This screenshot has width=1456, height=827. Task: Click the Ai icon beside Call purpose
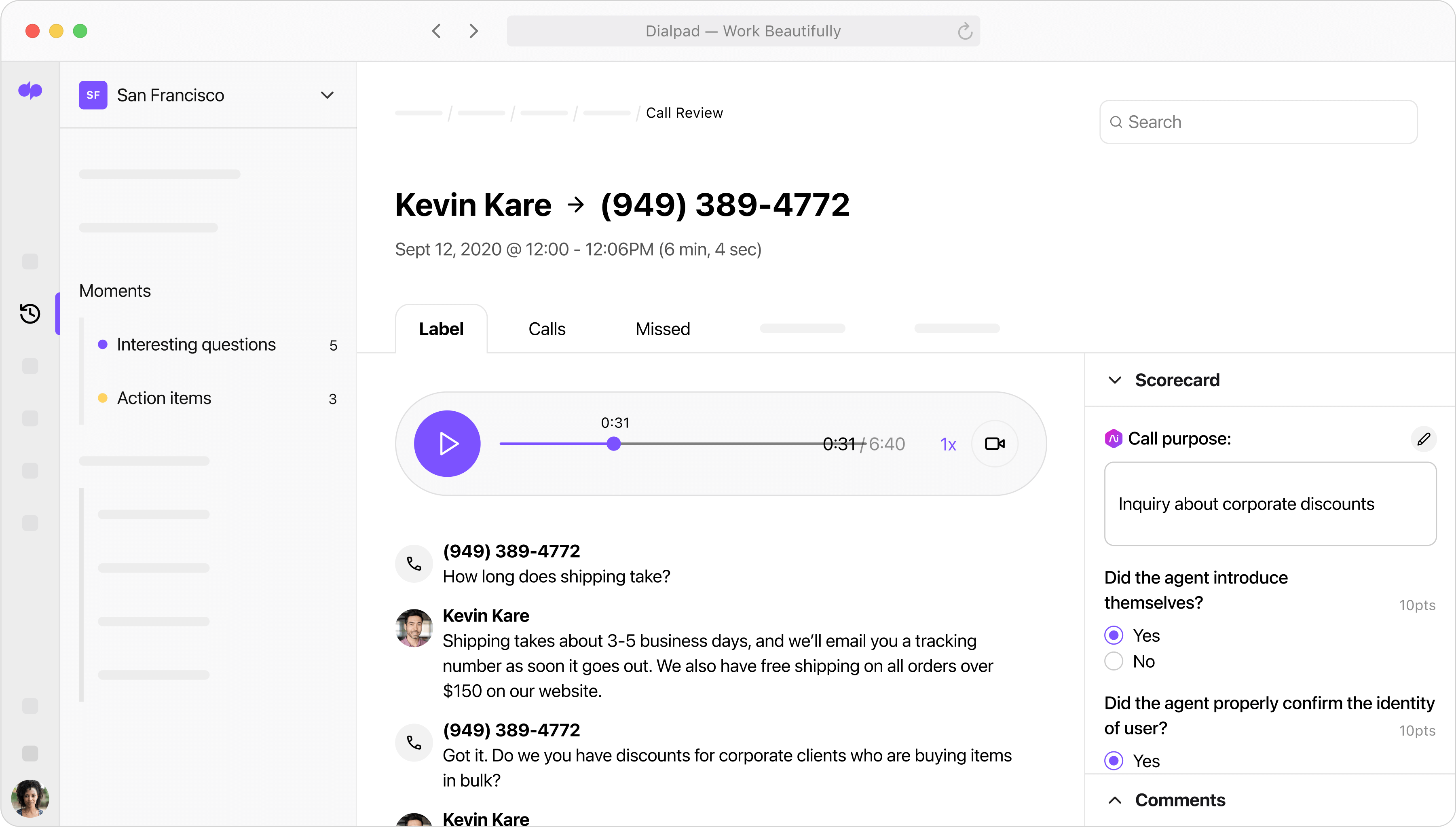pos(1114,438)
